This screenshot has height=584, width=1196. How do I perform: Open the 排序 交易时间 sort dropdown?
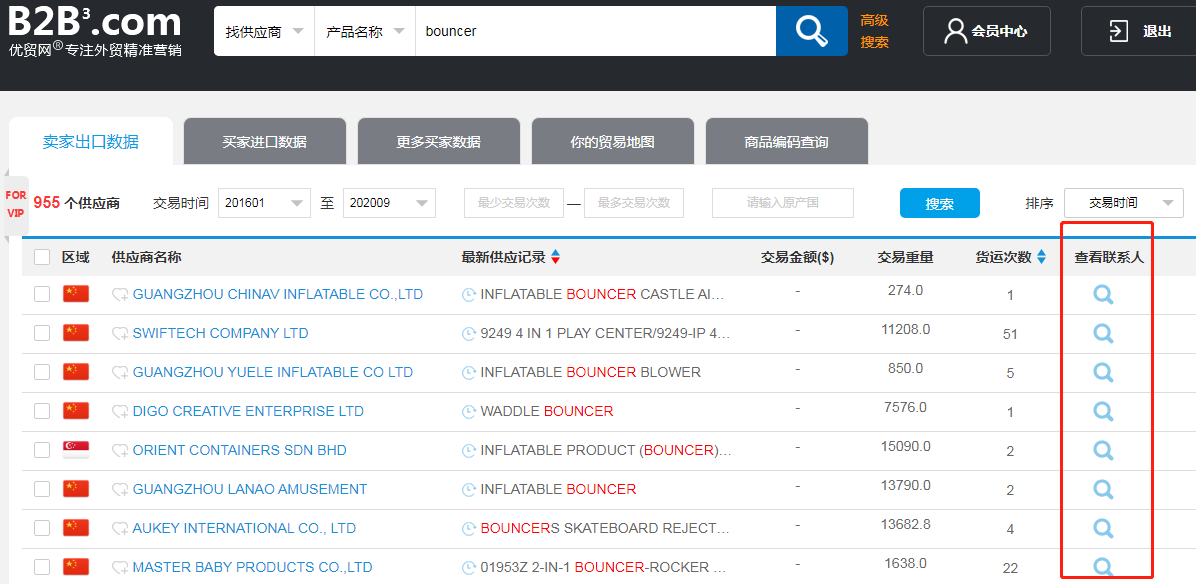(x=1124, y=203)
